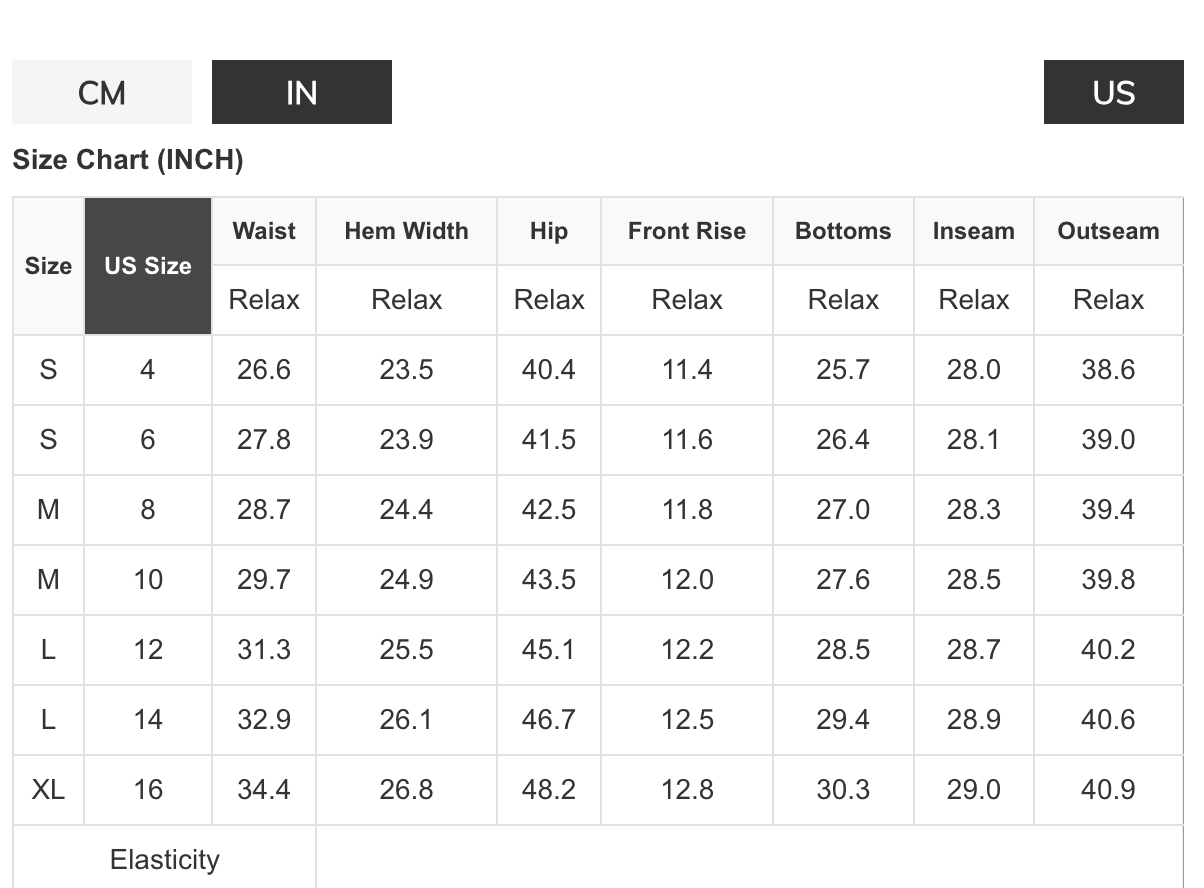
Task: Click the Inseam column header
Action: (973, 231)
